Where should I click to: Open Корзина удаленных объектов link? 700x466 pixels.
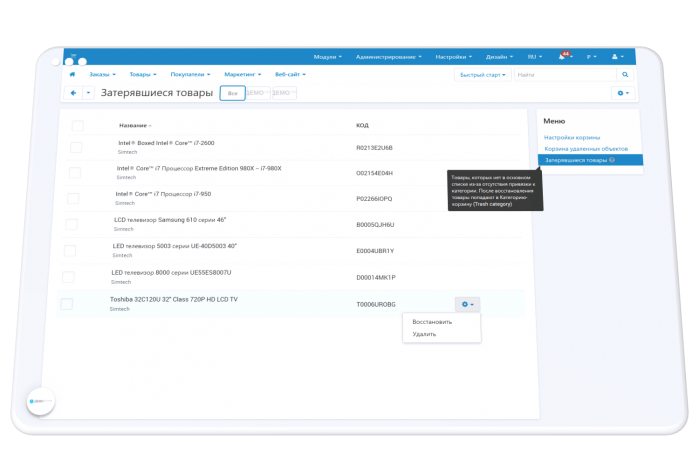click(586, 149)
